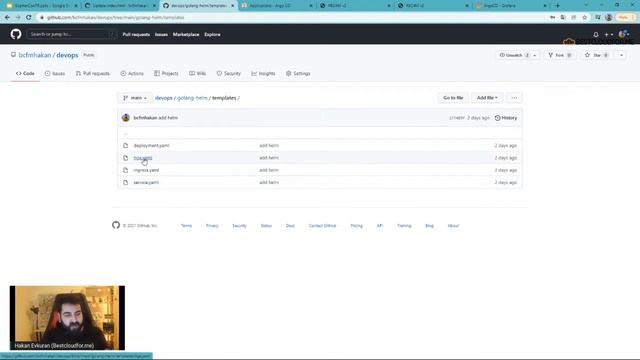This screenshot has width=640, height=360.
Task: Select the Actions repository tab
Action: (x=132, y=73)
